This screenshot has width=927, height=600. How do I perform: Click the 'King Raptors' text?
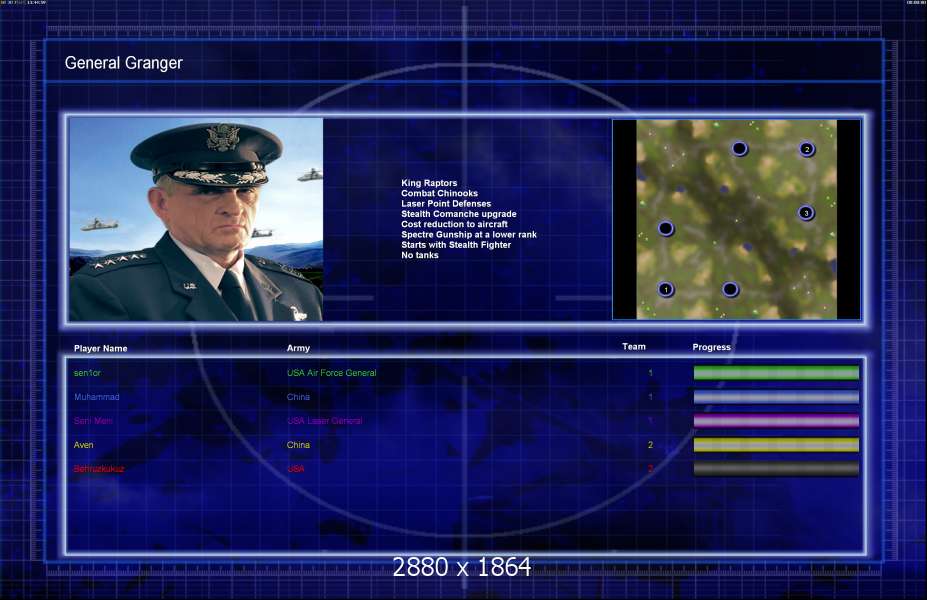[x=429, y=183]
